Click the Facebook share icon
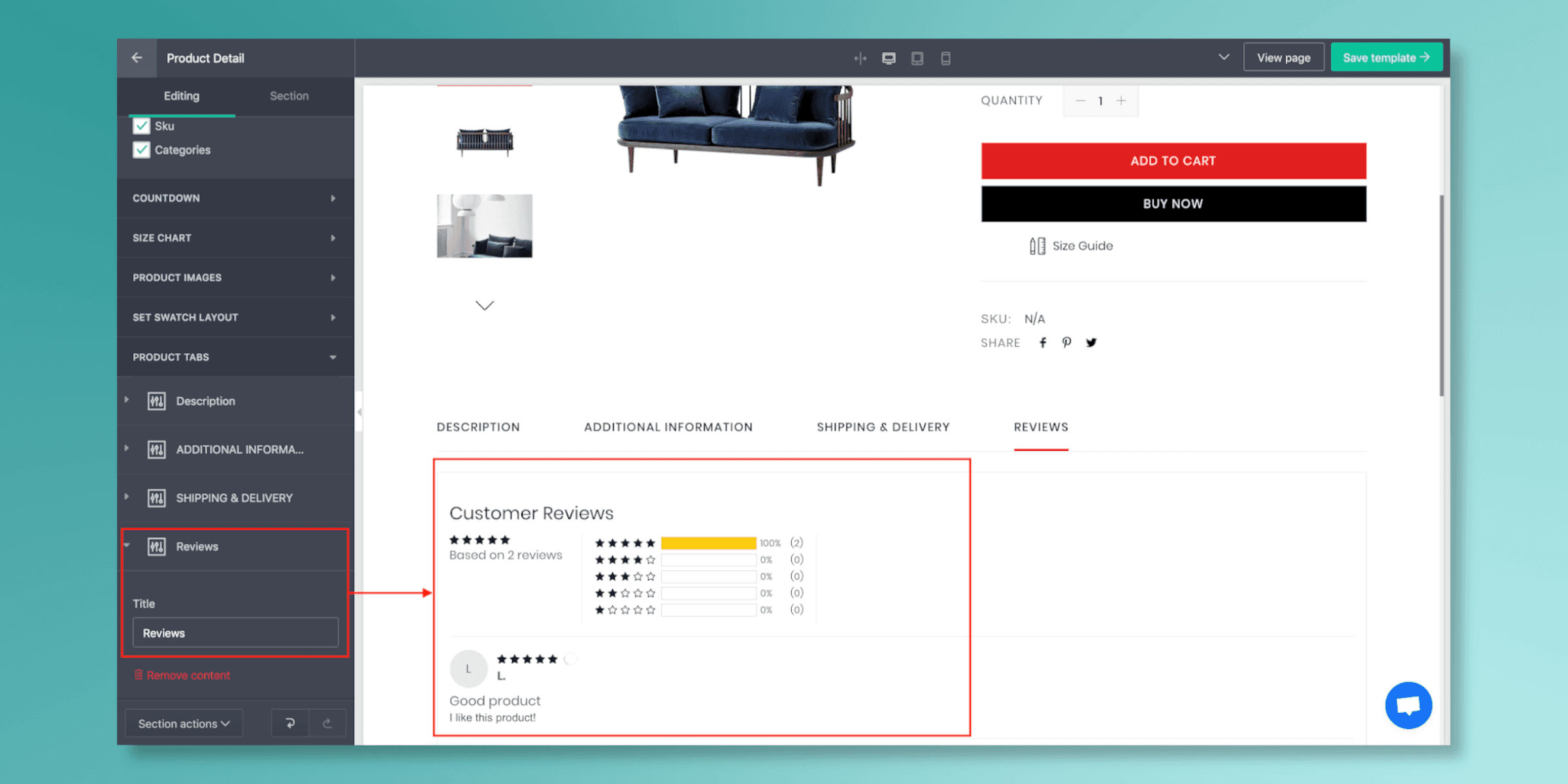Screen dimensions: 1568x784 [x=1043, y=343]
